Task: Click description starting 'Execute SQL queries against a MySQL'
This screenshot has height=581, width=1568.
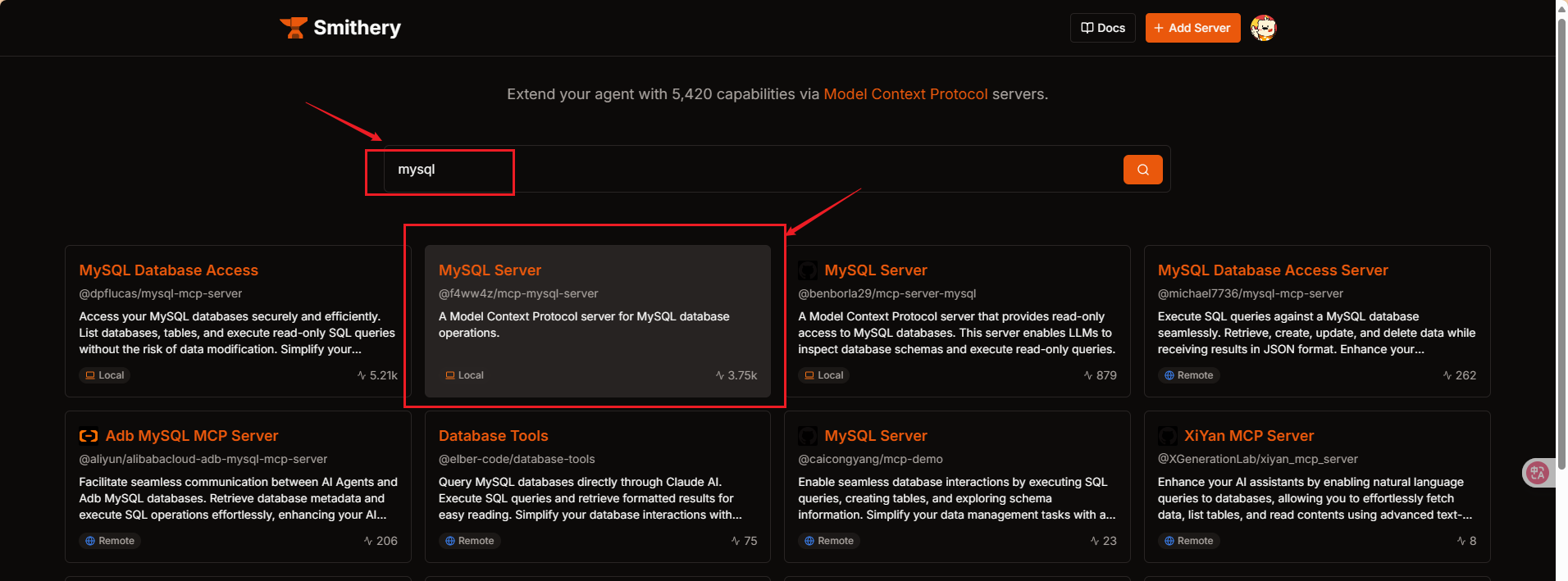Action: coord(1316,333)
